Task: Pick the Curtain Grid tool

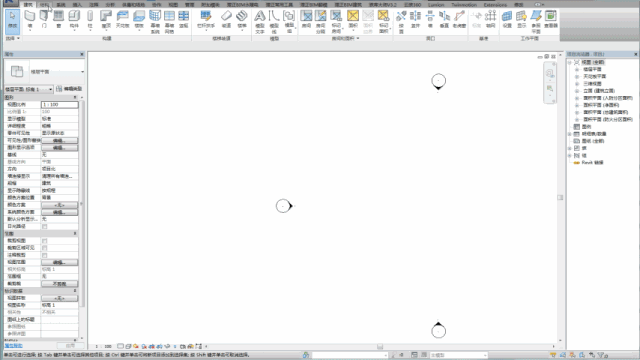Action: [169, 22]
